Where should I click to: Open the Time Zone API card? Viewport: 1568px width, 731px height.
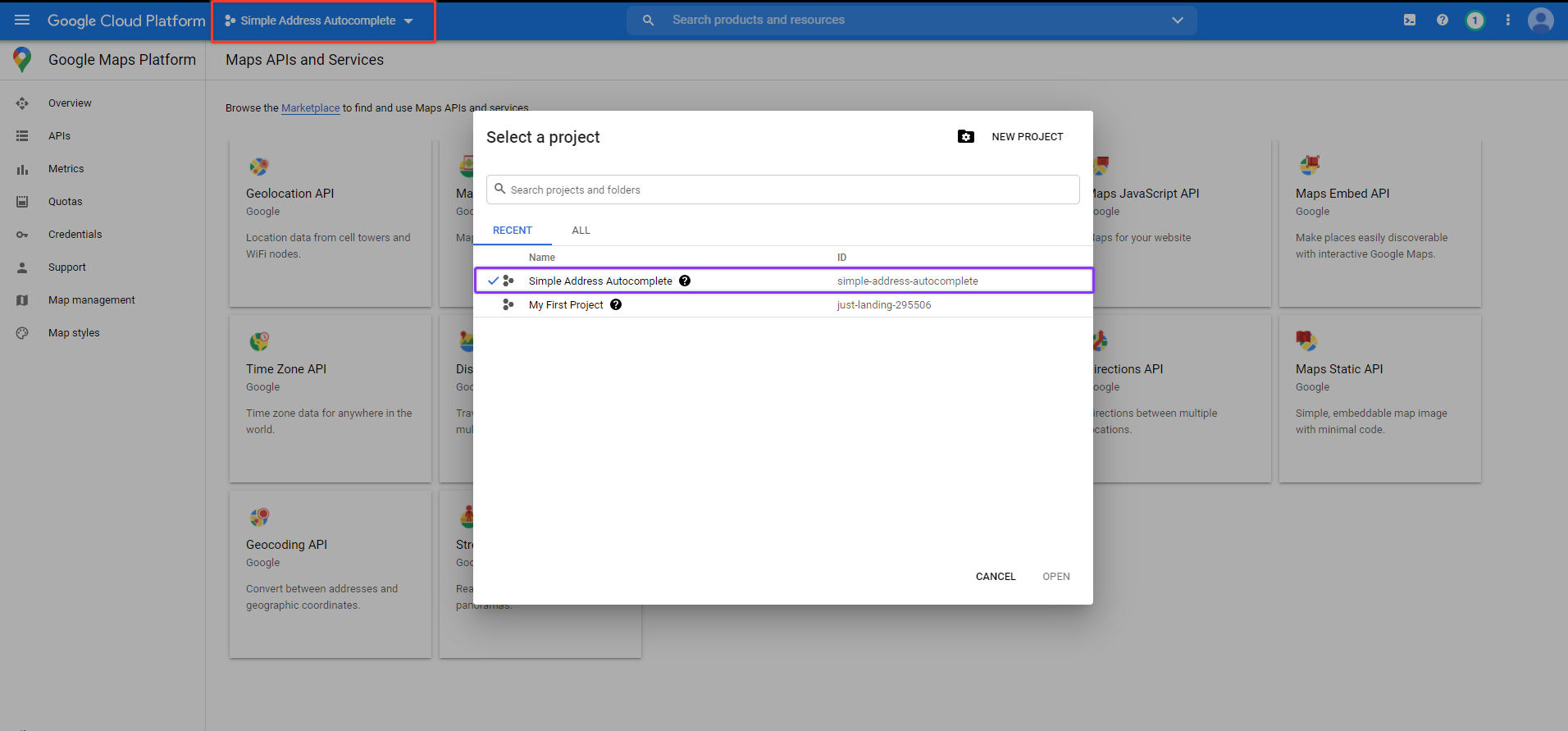pos(330,399)
